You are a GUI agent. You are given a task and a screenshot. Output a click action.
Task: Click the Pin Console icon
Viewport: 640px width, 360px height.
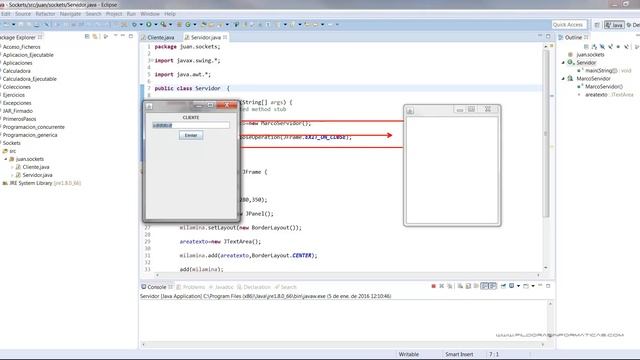[x=503, y=286]
